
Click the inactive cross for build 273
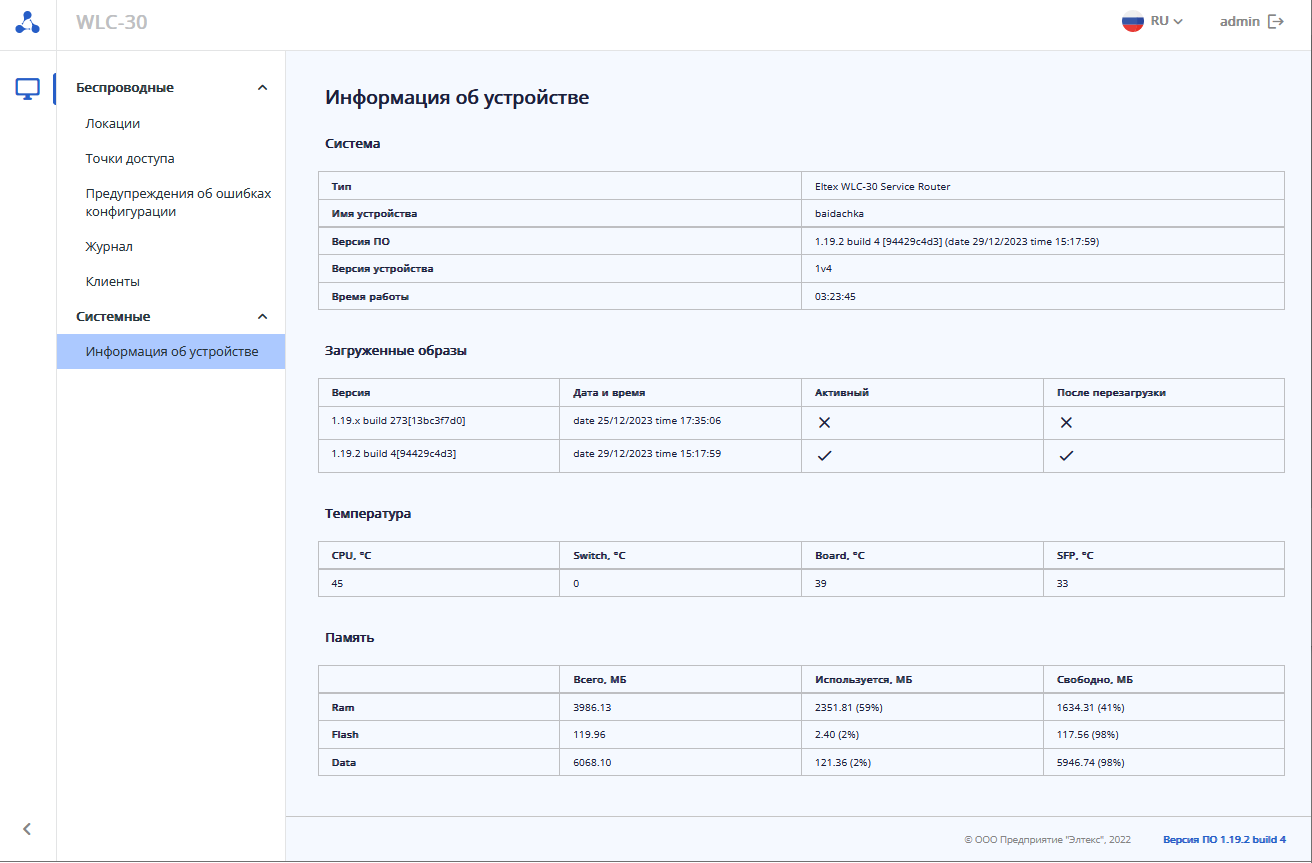pyautogui.click(x=824, y=423)
